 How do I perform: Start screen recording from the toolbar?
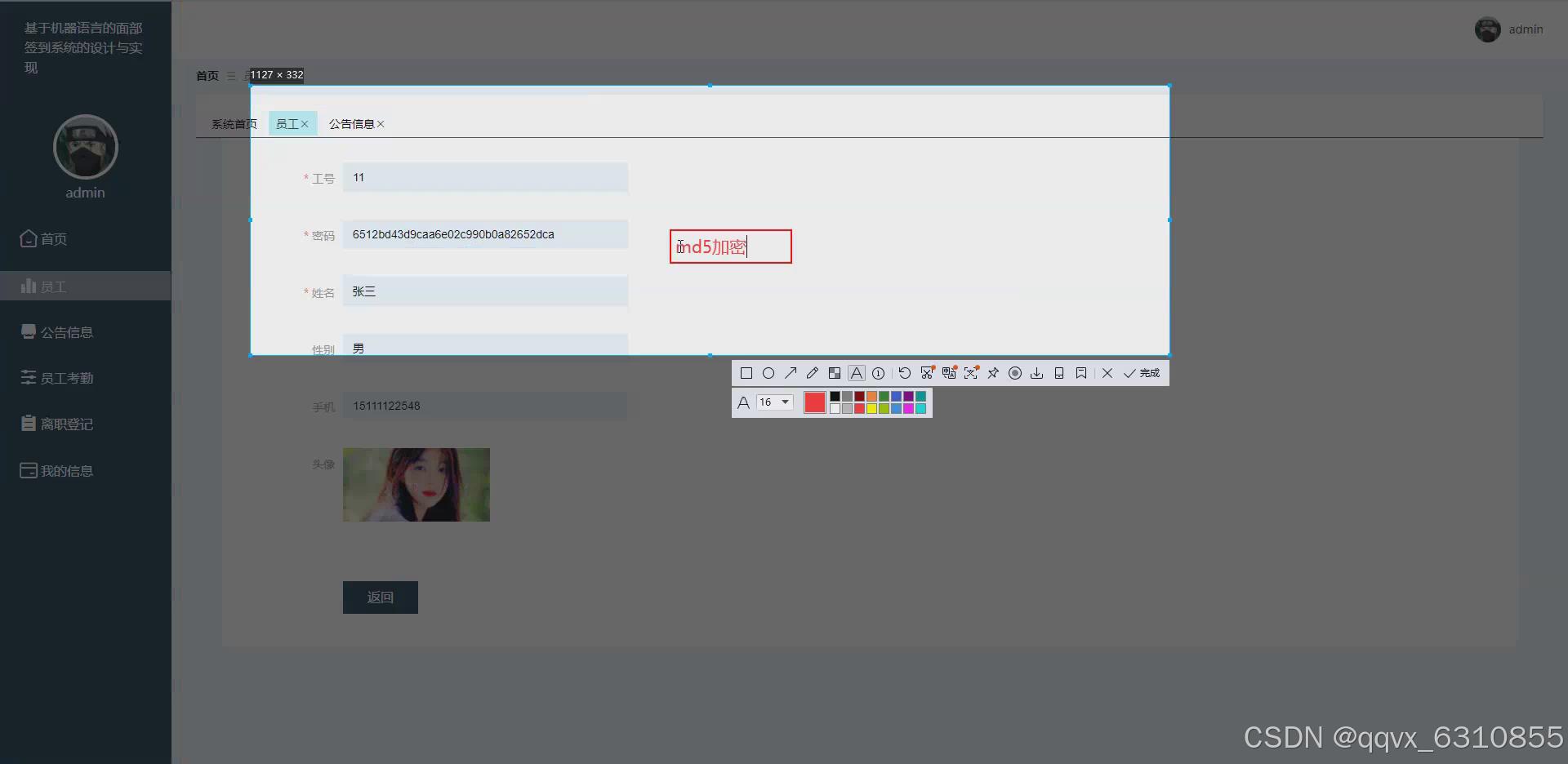[x=1015, y=373]
